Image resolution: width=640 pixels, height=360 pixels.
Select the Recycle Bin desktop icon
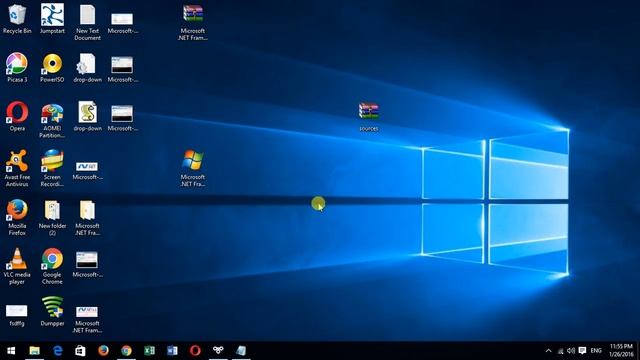17,19
